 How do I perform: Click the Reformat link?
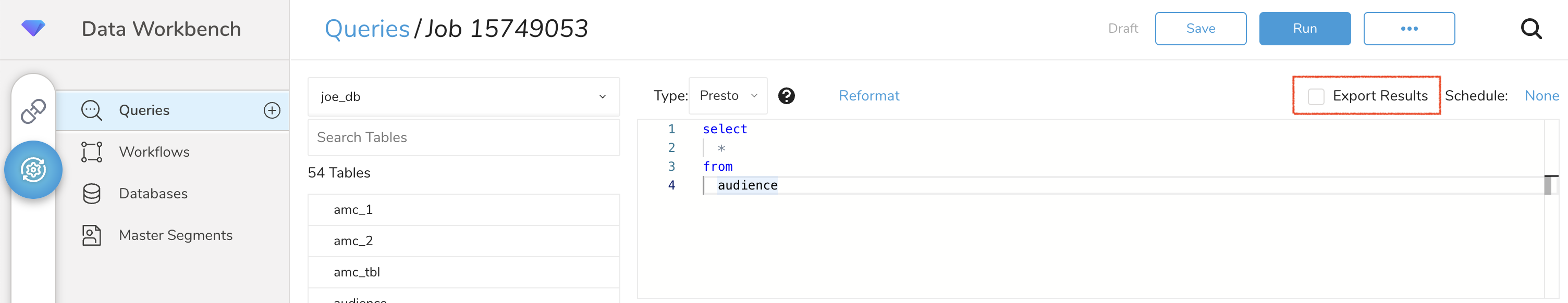(868, 96)
